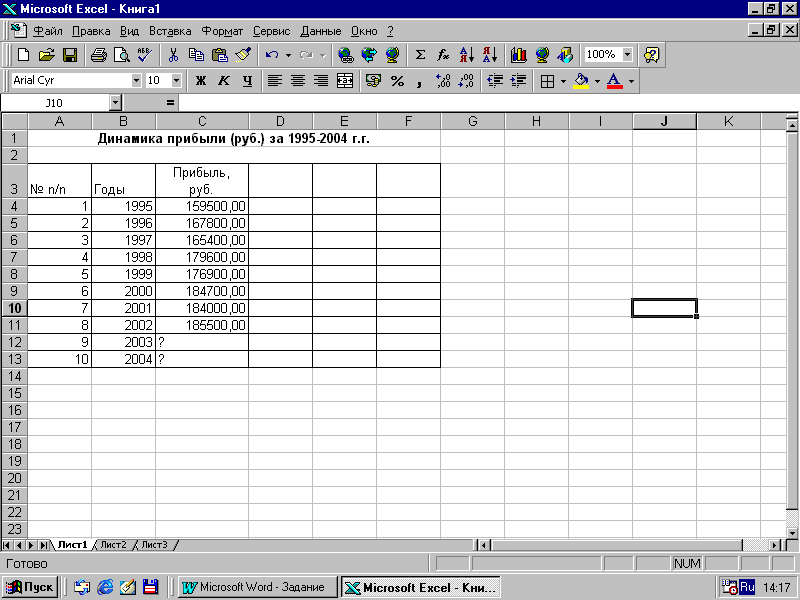The height and width of the screenshot is (600, 800).
Task: Create a new workbook with New icon
Action: 23,55
